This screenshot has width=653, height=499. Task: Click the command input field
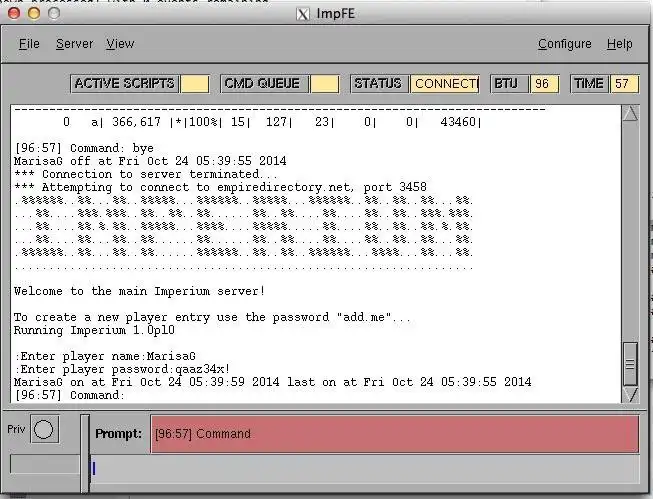365,469
